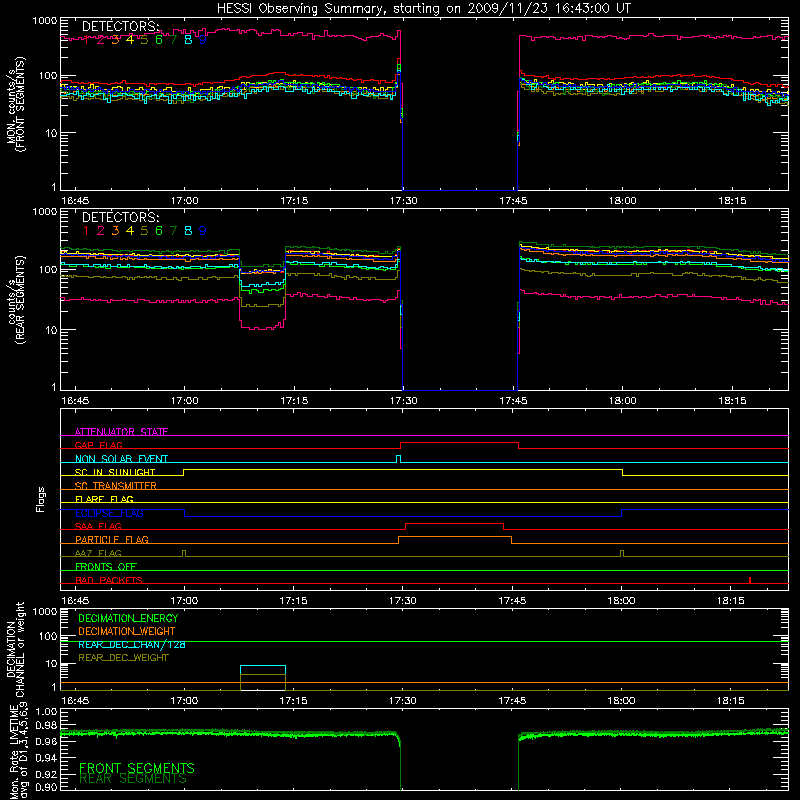Viewport: 800px width, 800px height.
Task: Click the REAR_DEC_WEIGHT legend label
Action: [x=123, y=658]
